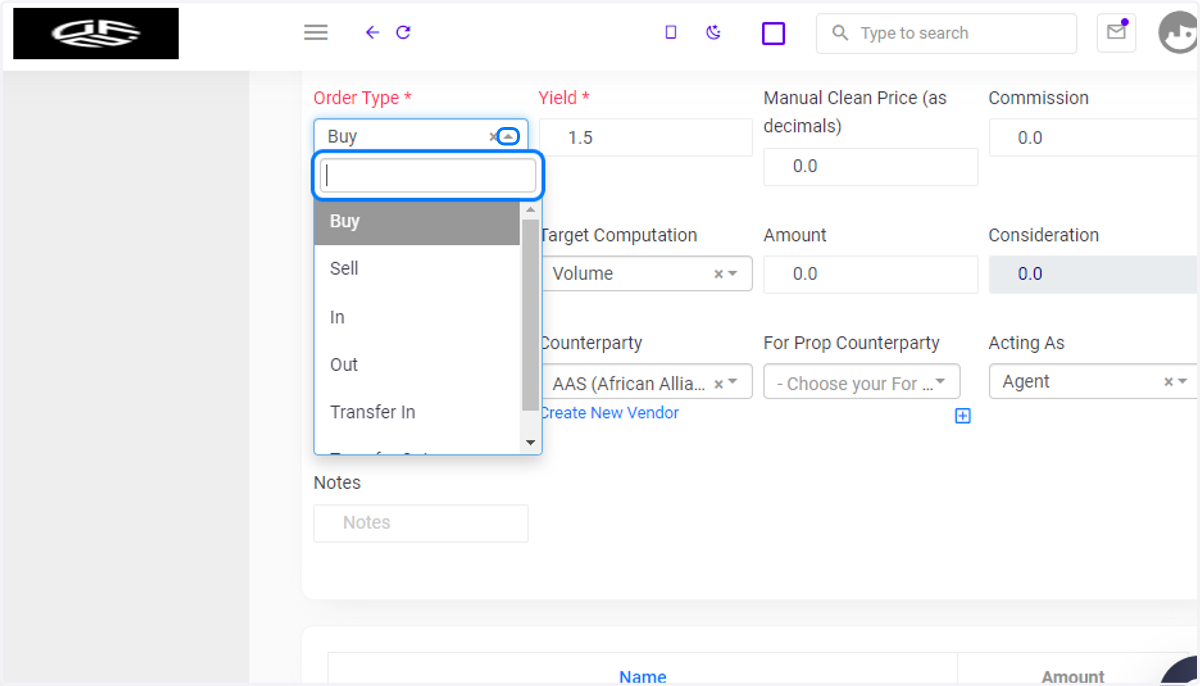Open the For Prop Counterparty dropdown
This screenshot has width=1200, height=686.
point(862,382)
